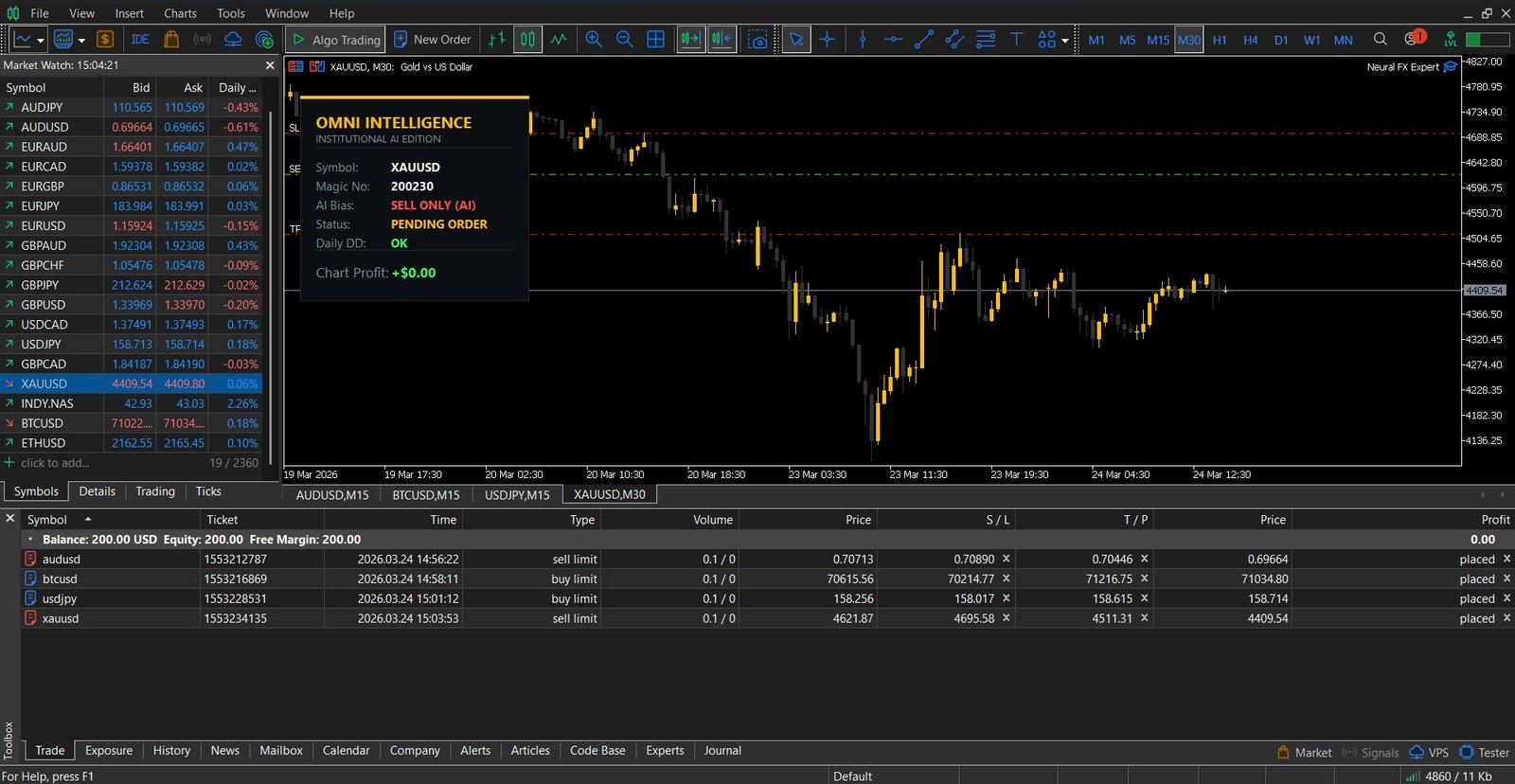Toggle chart shift from right border
This screenshot has height=784, width=1515.
pyautogui.click(x=722, y=40)
